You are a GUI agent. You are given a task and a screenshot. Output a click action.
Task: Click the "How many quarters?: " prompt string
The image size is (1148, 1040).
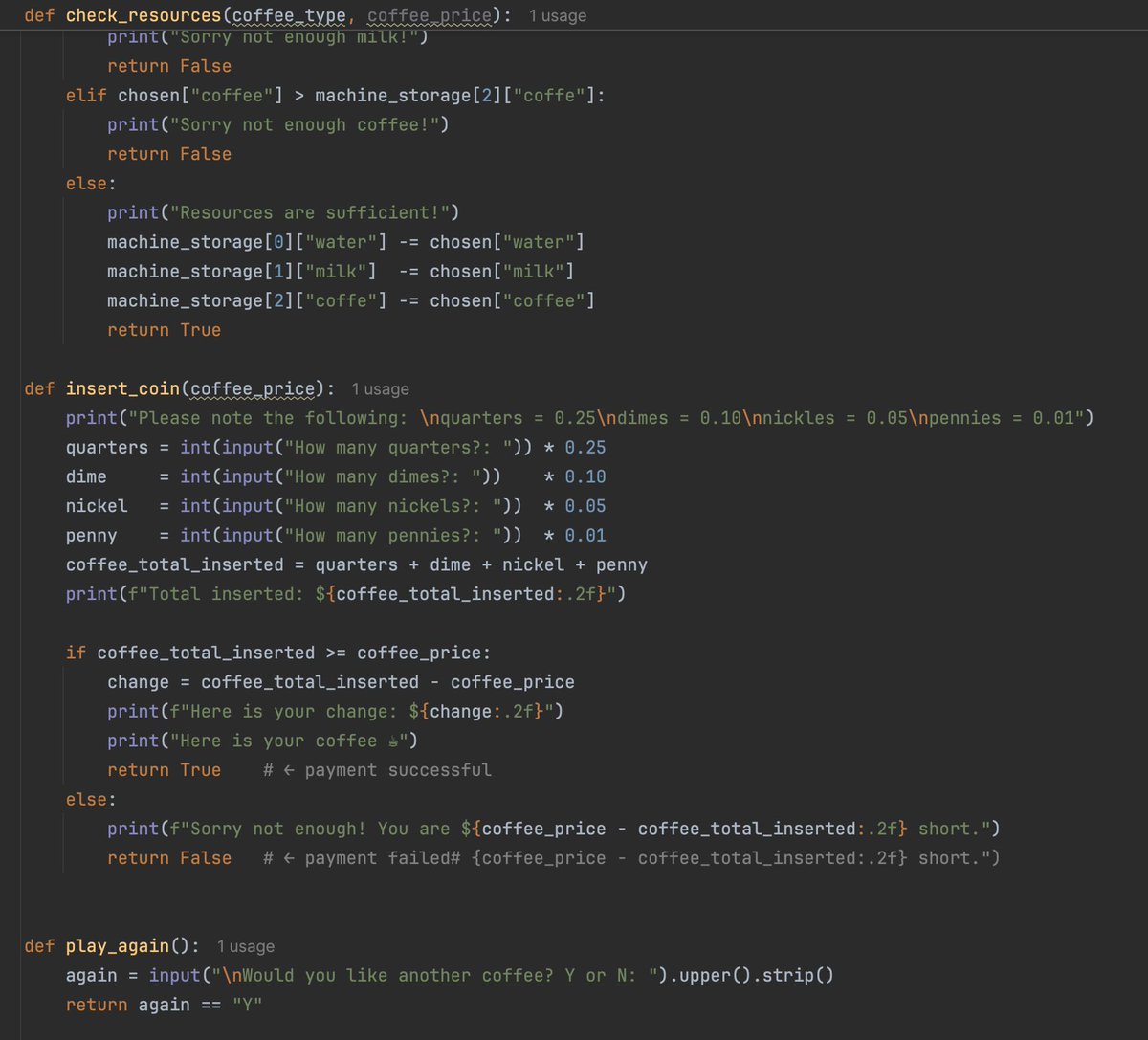point(399,448)
